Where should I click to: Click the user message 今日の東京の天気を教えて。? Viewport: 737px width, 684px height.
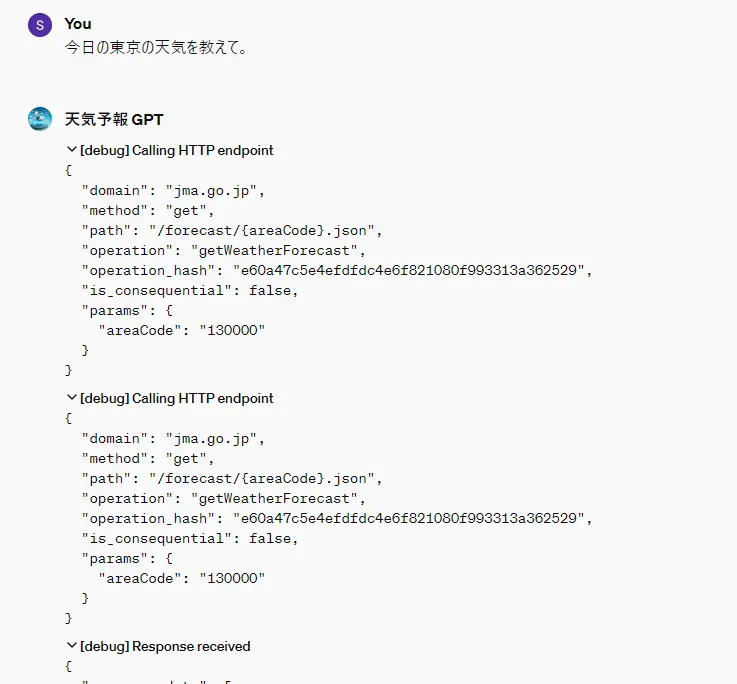[156, 47]
